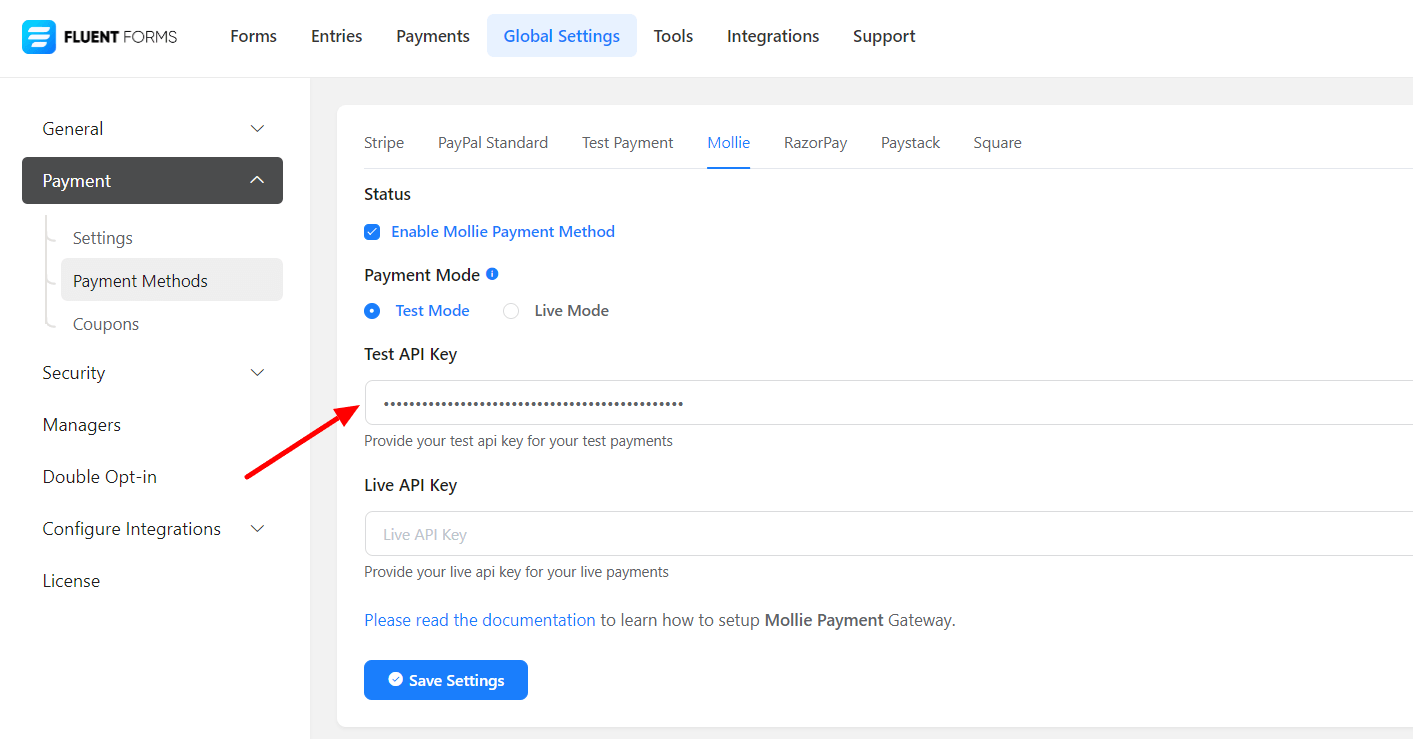This screenshot has height=739, width=1413.
Task: Select Test Mode radio button
Action: (x=372, y=311)
